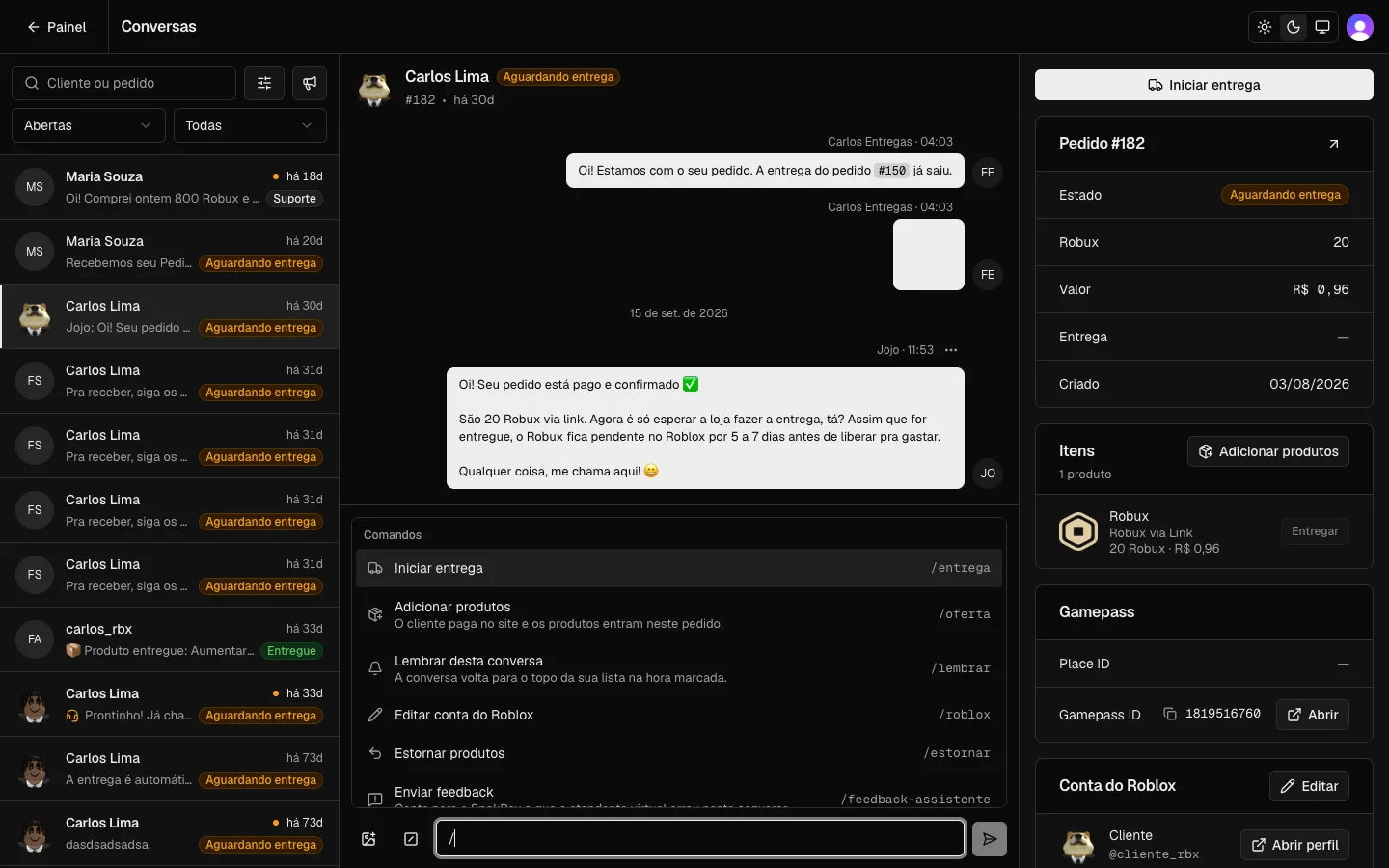The width and height of the screenshot is (1389, 868).
Task: Open carlos_rbx conversation marked Entregue
Action: tap(169, 639)
